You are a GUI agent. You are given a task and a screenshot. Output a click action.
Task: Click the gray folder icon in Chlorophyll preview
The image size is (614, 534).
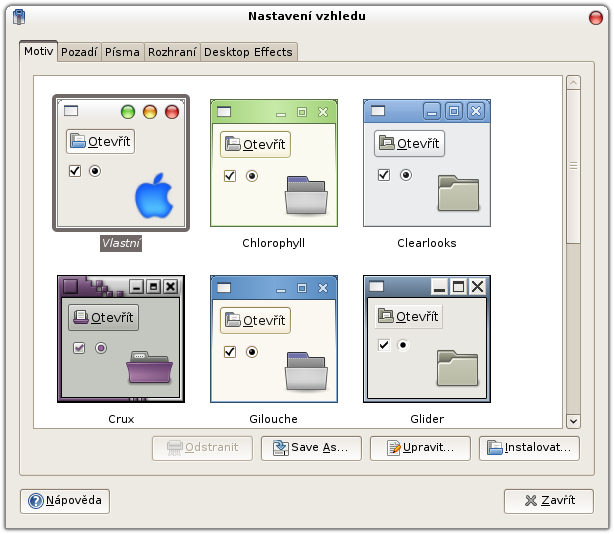click(x=306, y=195)
